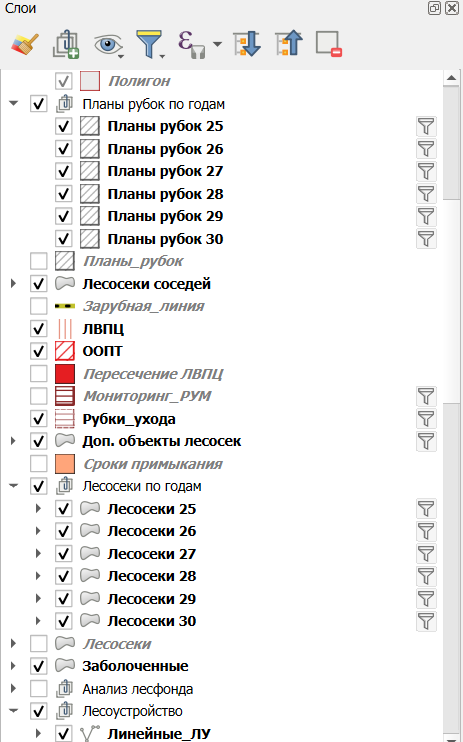
Task: Collapse the Планы рубок по годам group
Action: pyautogui.click(x=13, y=103)
